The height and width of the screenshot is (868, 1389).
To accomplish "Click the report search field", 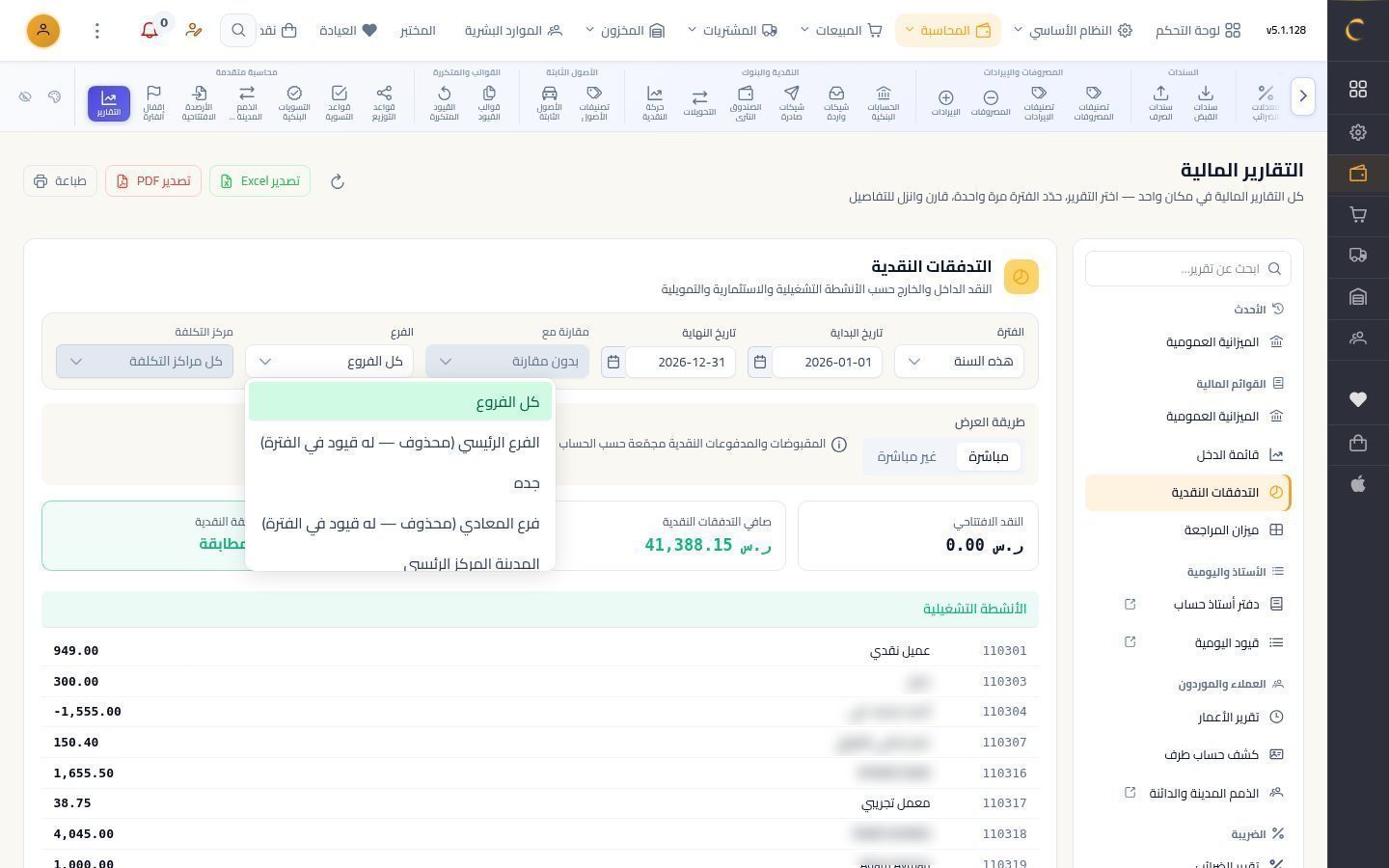I will point(1188,268).
